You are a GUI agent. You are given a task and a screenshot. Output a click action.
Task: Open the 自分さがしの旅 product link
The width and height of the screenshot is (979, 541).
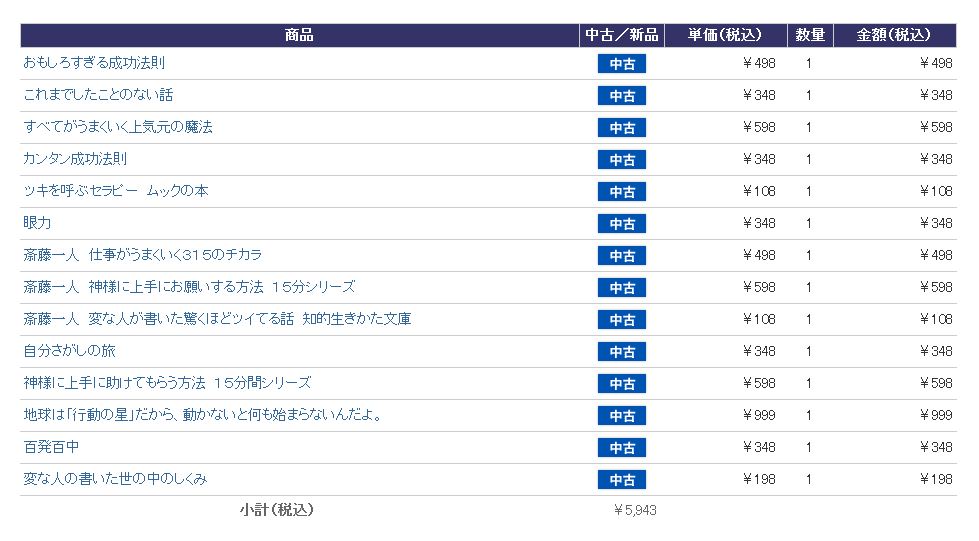[69, 351]
